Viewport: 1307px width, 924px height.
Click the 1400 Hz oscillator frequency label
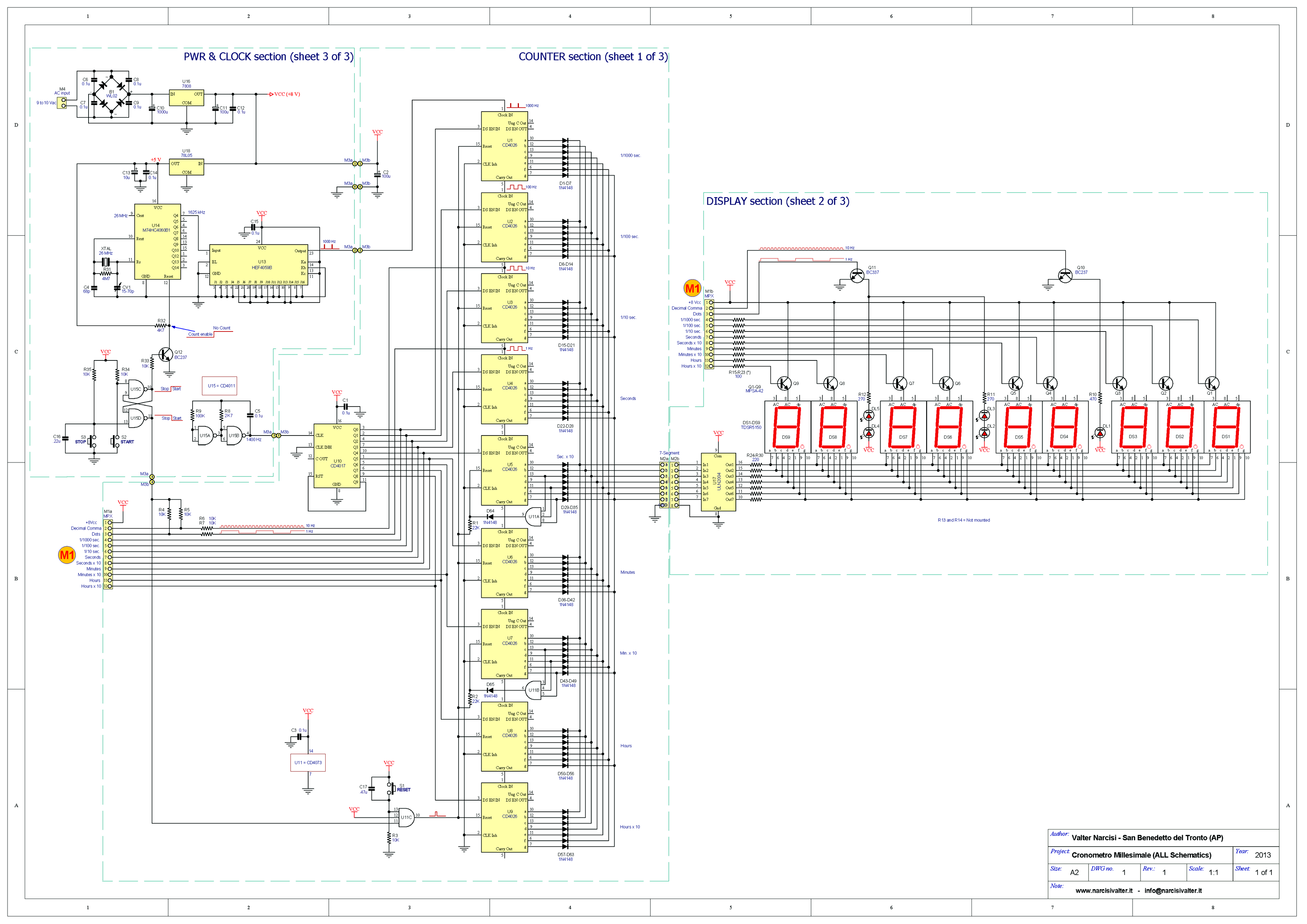coord(254,439)
